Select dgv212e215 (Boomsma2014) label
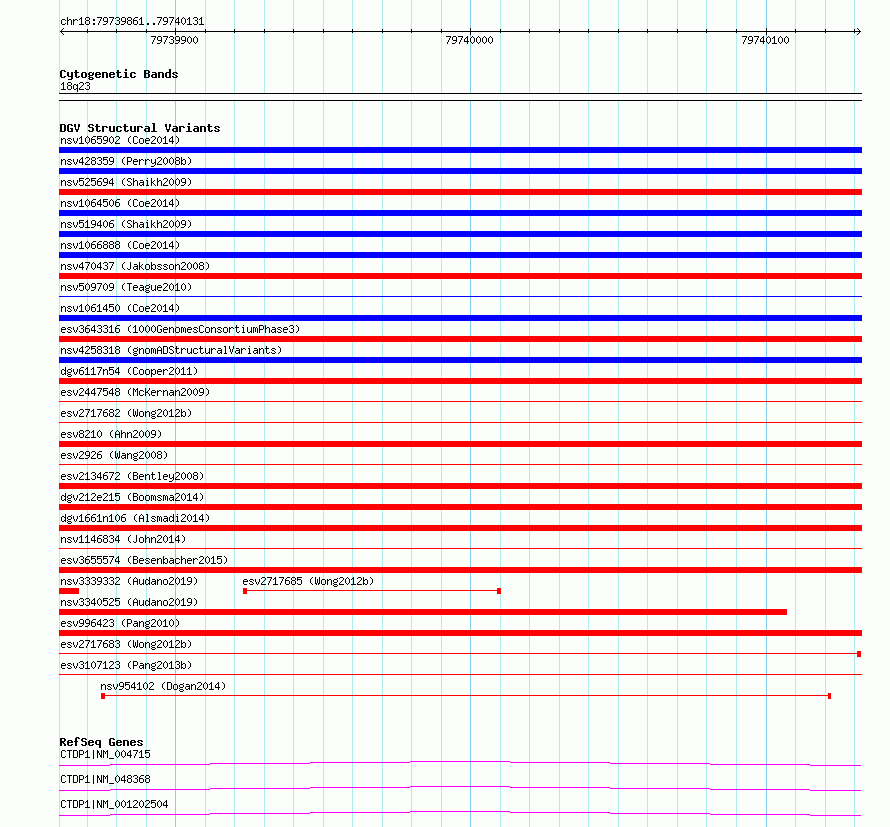The height and width of the screenshot is (827, 890). [x=132, y=497]
